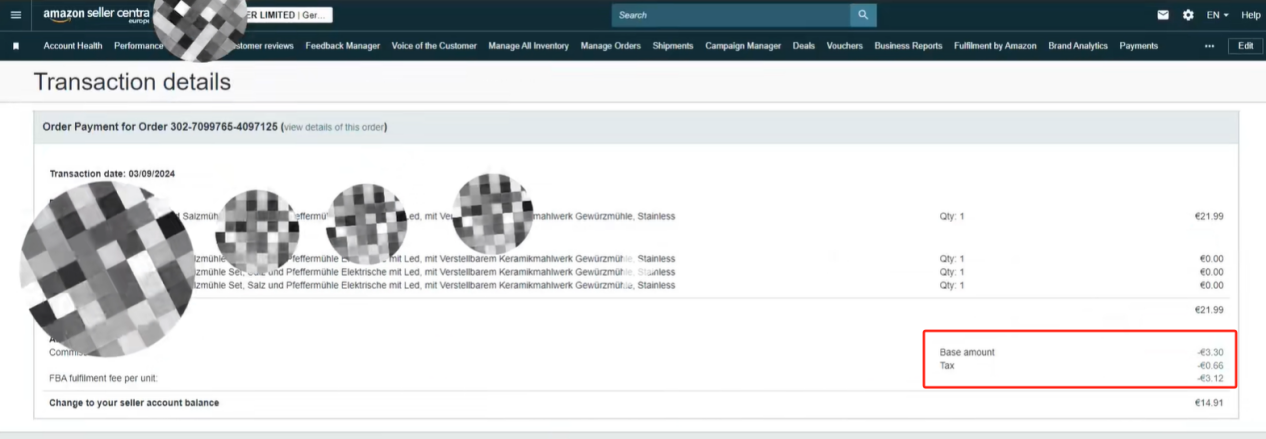Viewport: 1266px width, 439px height.
Task: Open Voice of the Customer
Action: point(434,46)
